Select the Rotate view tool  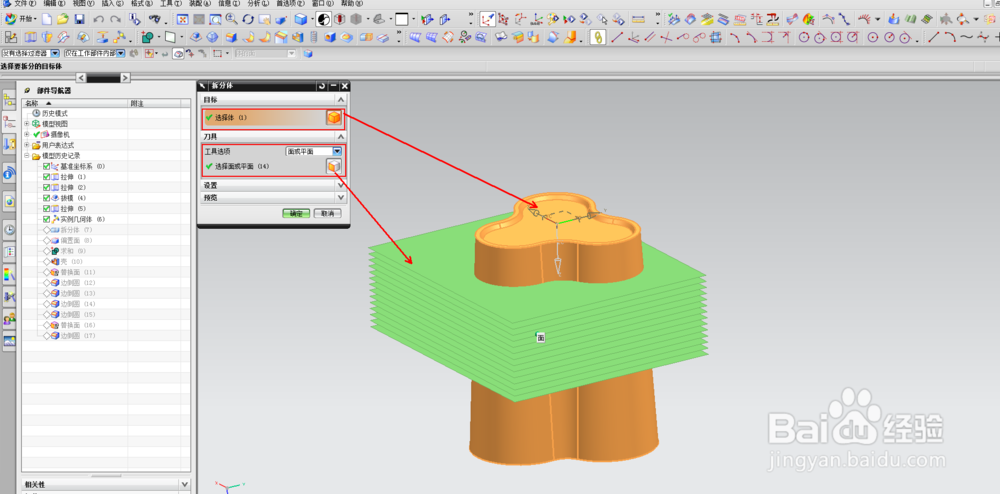tap(248, 19)
